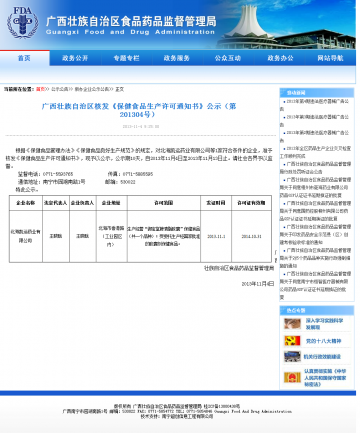Open the 深入学习实践科学发展观 topic link

coord(324,324)
